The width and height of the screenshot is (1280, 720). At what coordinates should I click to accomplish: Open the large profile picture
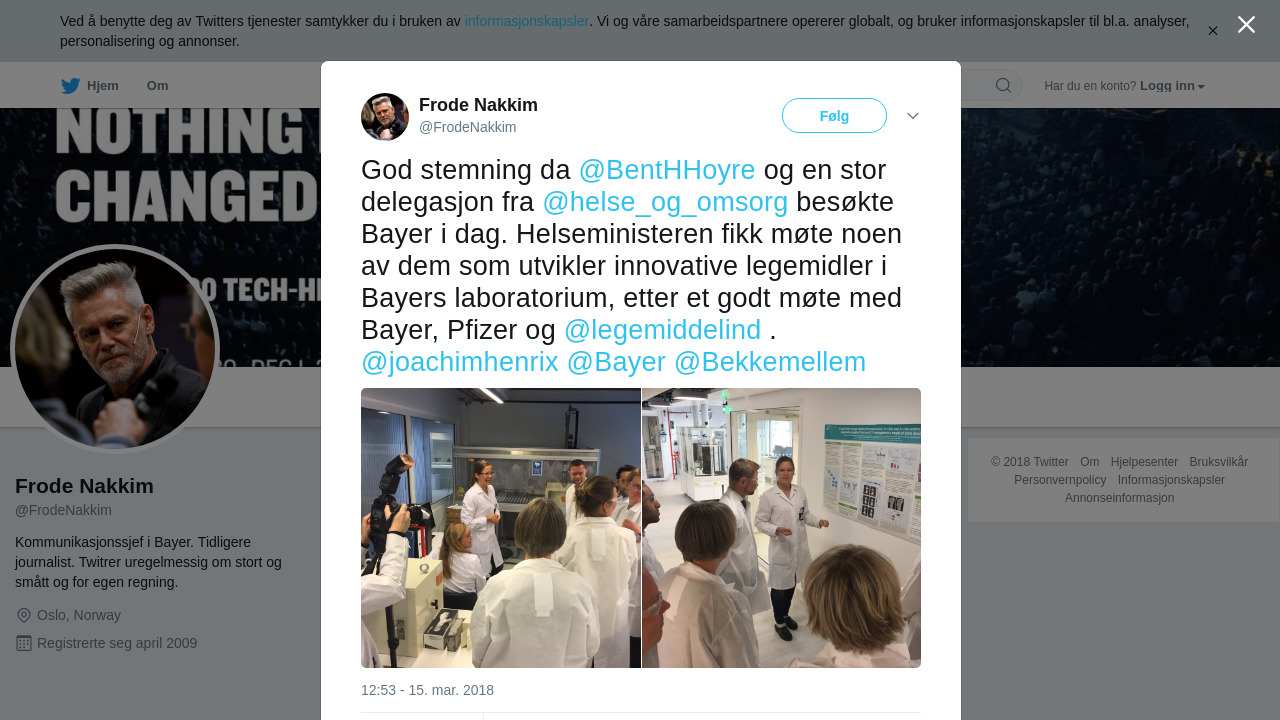[x=115, y=349]
